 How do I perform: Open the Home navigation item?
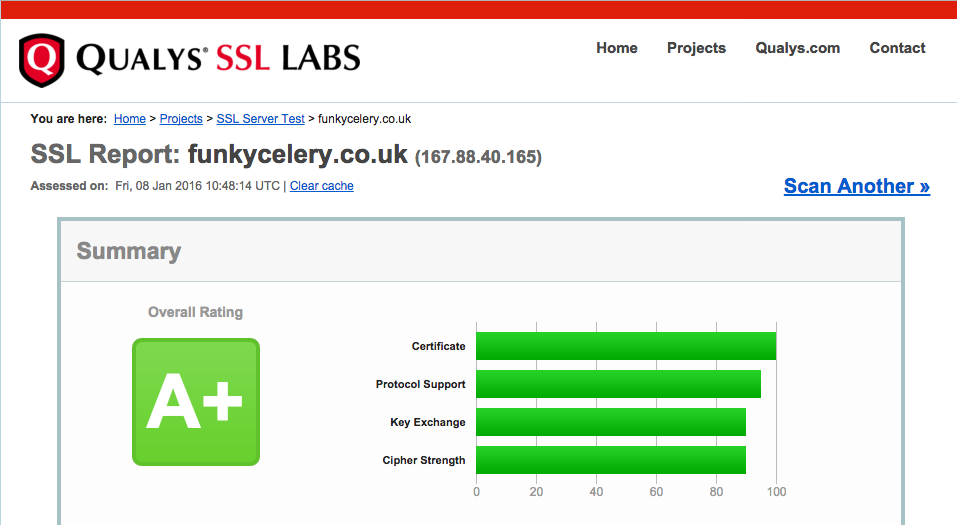(616, 48)
